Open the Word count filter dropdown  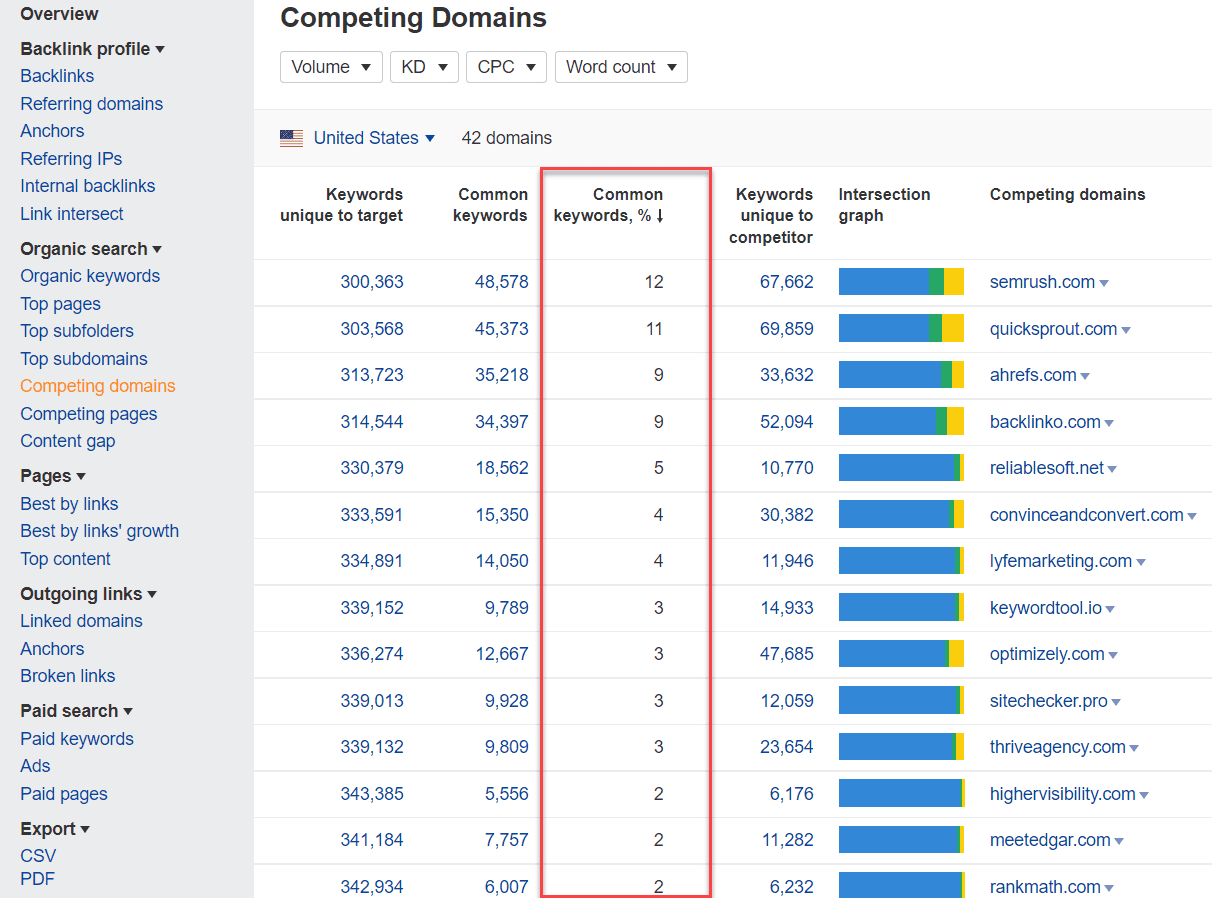pyautogui.click(x=621, y=67)
